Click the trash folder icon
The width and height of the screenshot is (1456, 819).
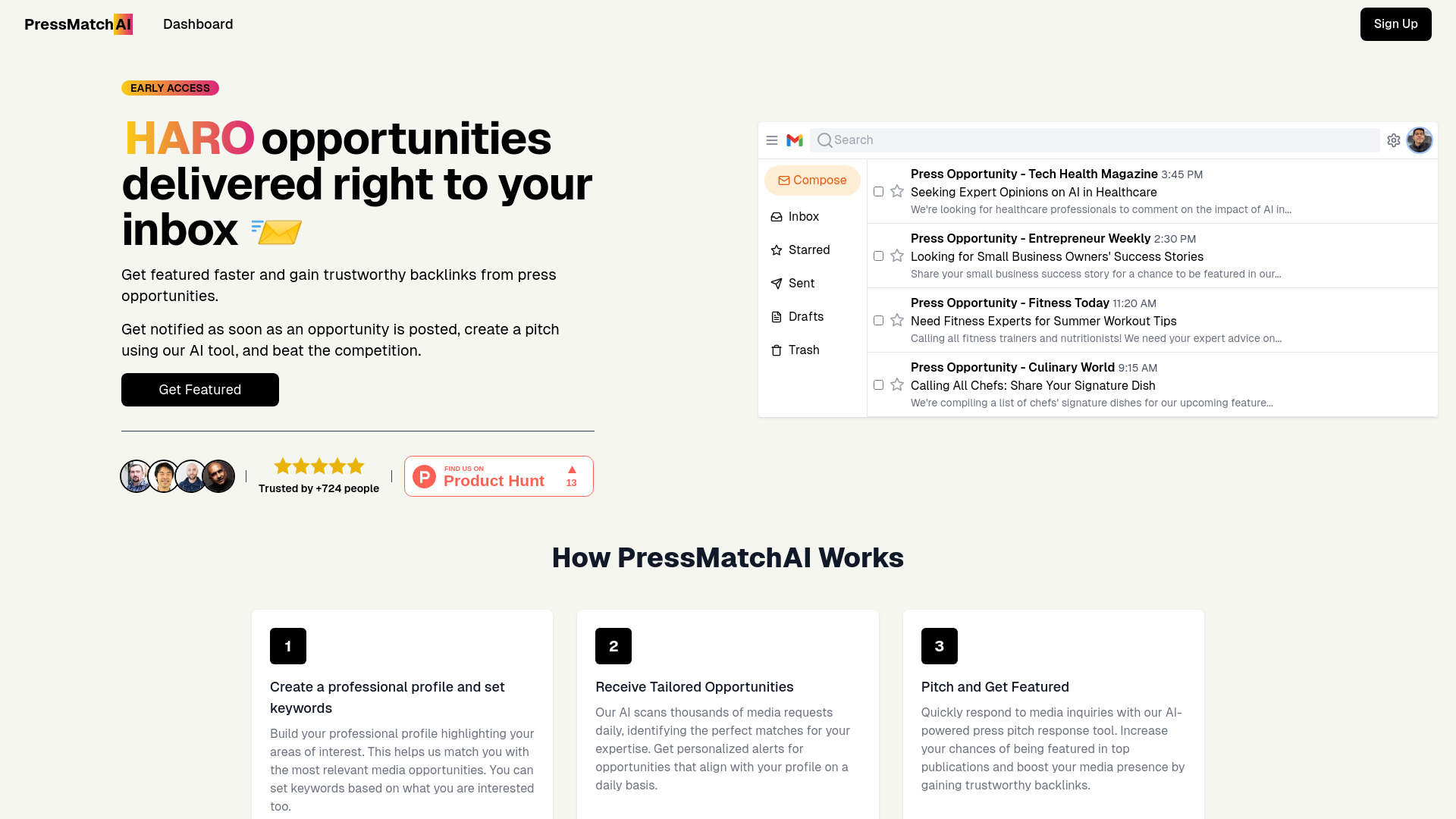click(777, 350)
